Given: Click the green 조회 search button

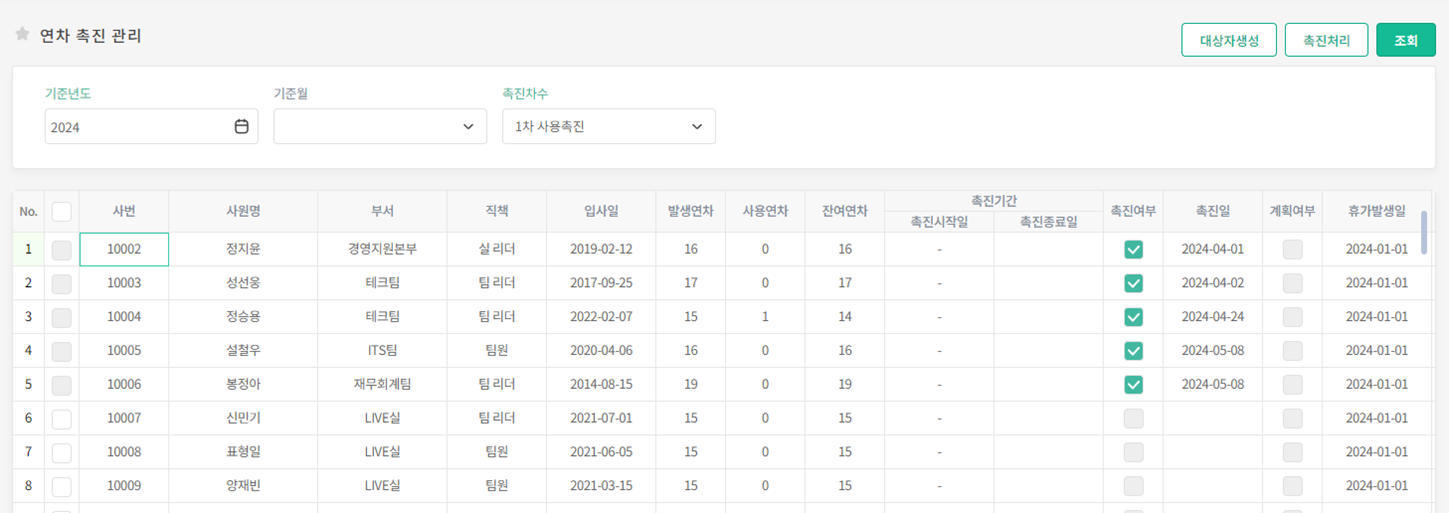Looking at the screenshot, I should coord(1405,41).
